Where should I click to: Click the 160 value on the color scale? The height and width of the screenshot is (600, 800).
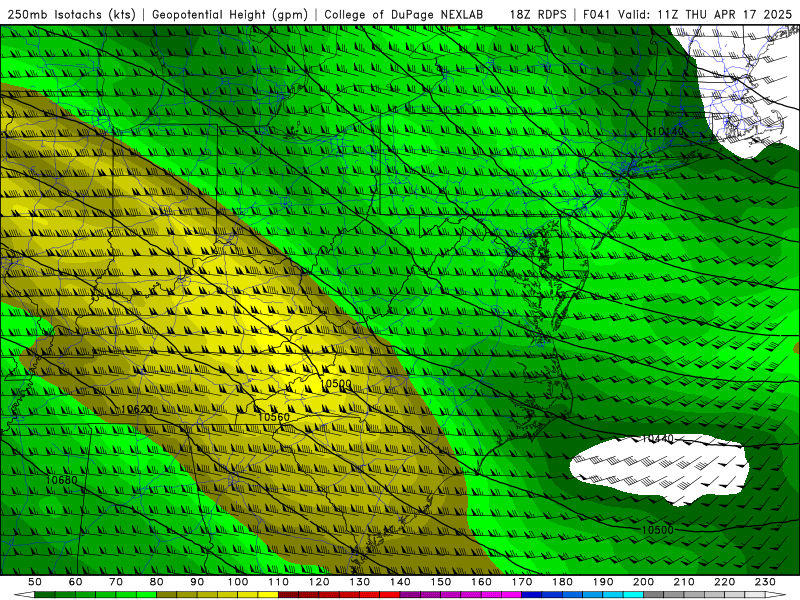(x=482, y=582)
